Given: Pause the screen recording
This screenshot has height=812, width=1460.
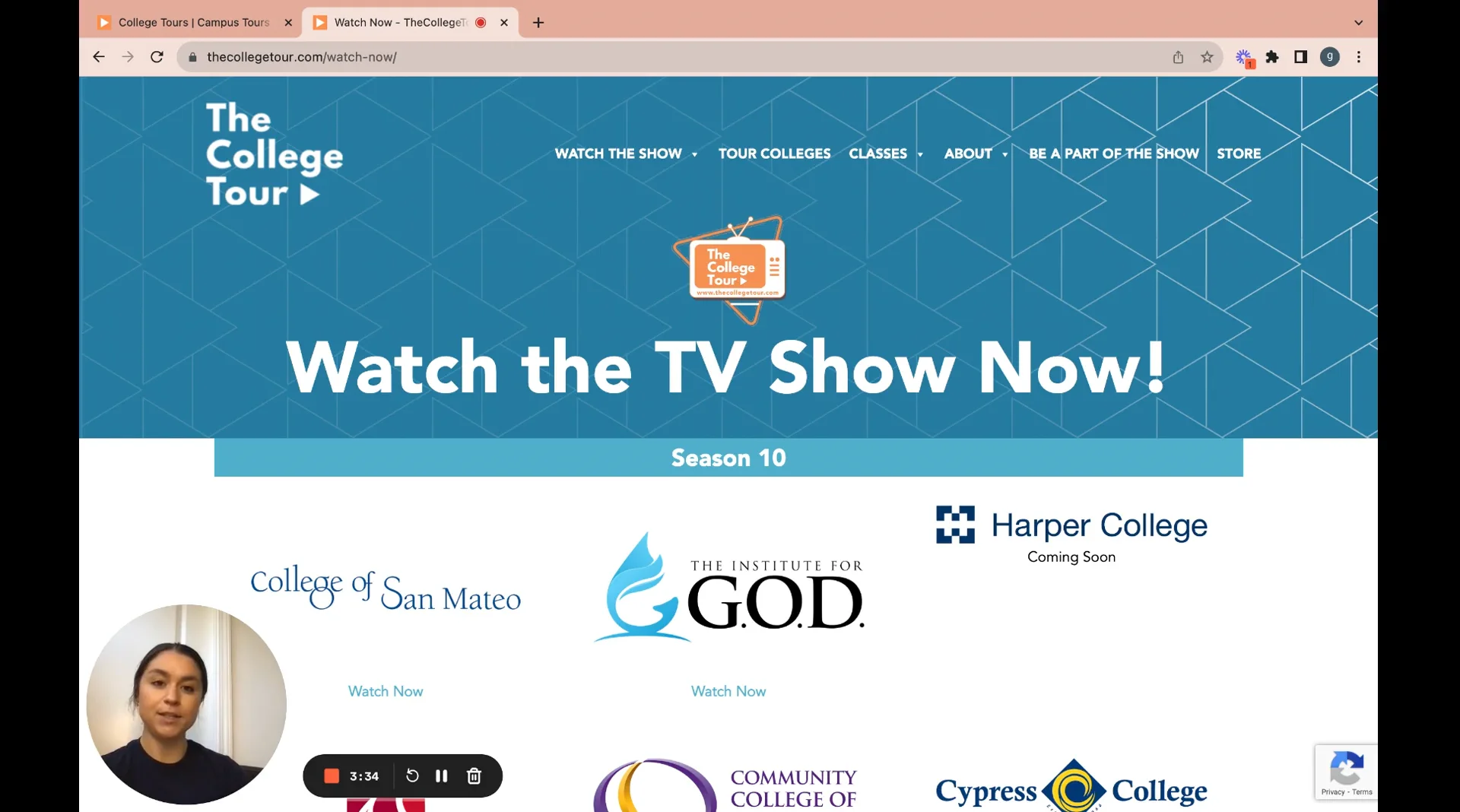Looking at the screenshot, I should tap(442, 776).
